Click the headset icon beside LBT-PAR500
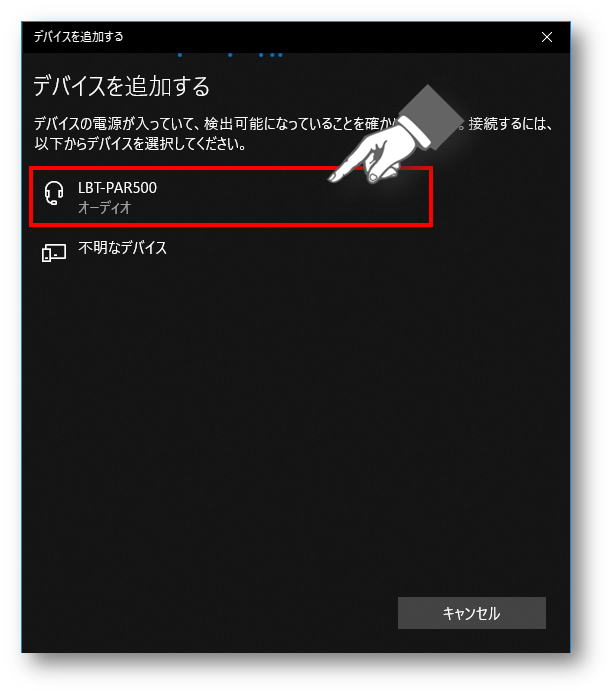This screenshot has height=695, width=613. (x=54, y=193)
